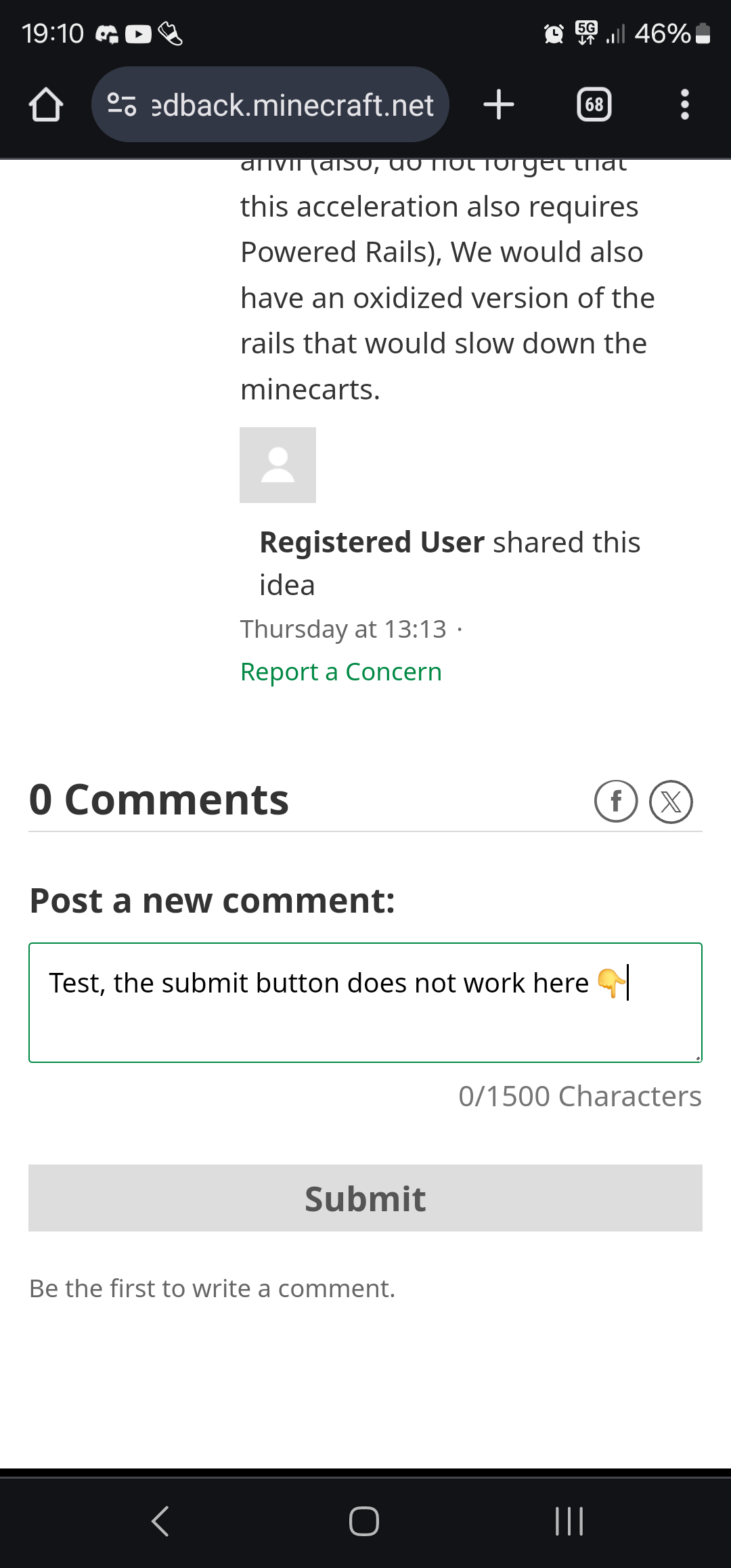The width and height of the screenshot is (731, 1568).
Task: Open a new tab with plus icon
Action: pyautogui.click(x=499, y=105)
